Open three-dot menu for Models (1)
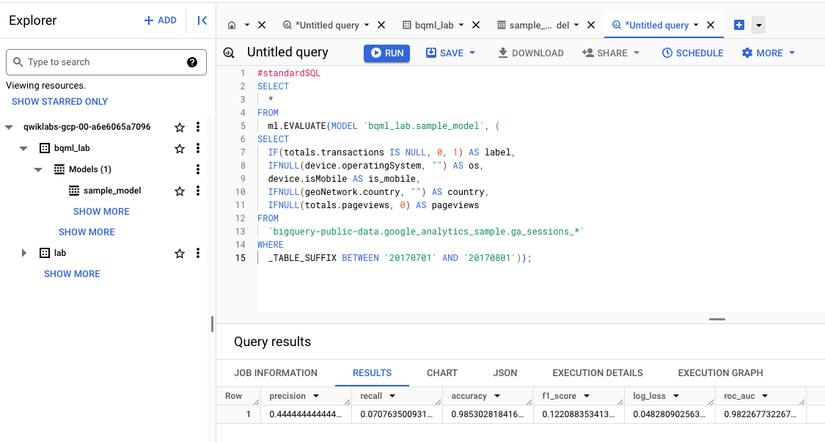The width and height of the screenshot is (825, 442). (x=198, y=169)
